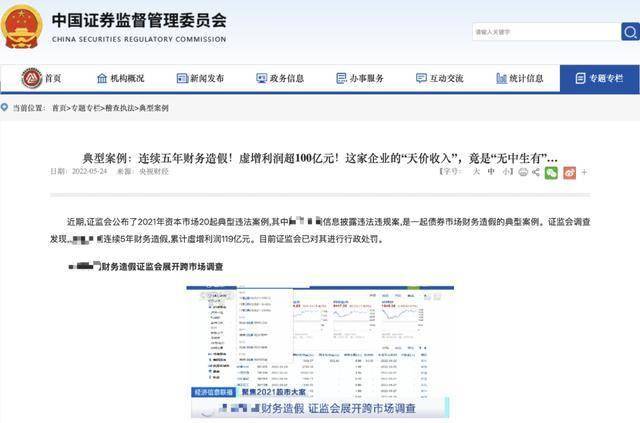The width and height of the screenshot is (640, 423).
Task: Set font size to 大 (large)
Action: pyautogui.click(x=477, y=172)
